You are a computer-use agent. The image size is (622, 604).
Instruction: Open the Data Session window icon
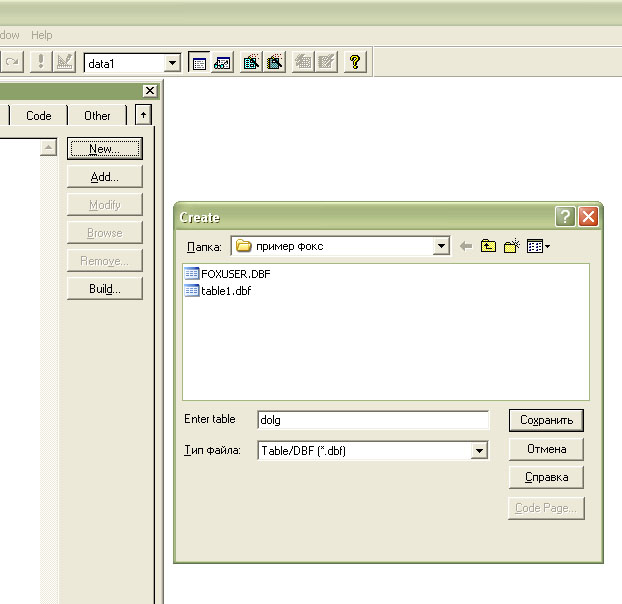(222, 62)
